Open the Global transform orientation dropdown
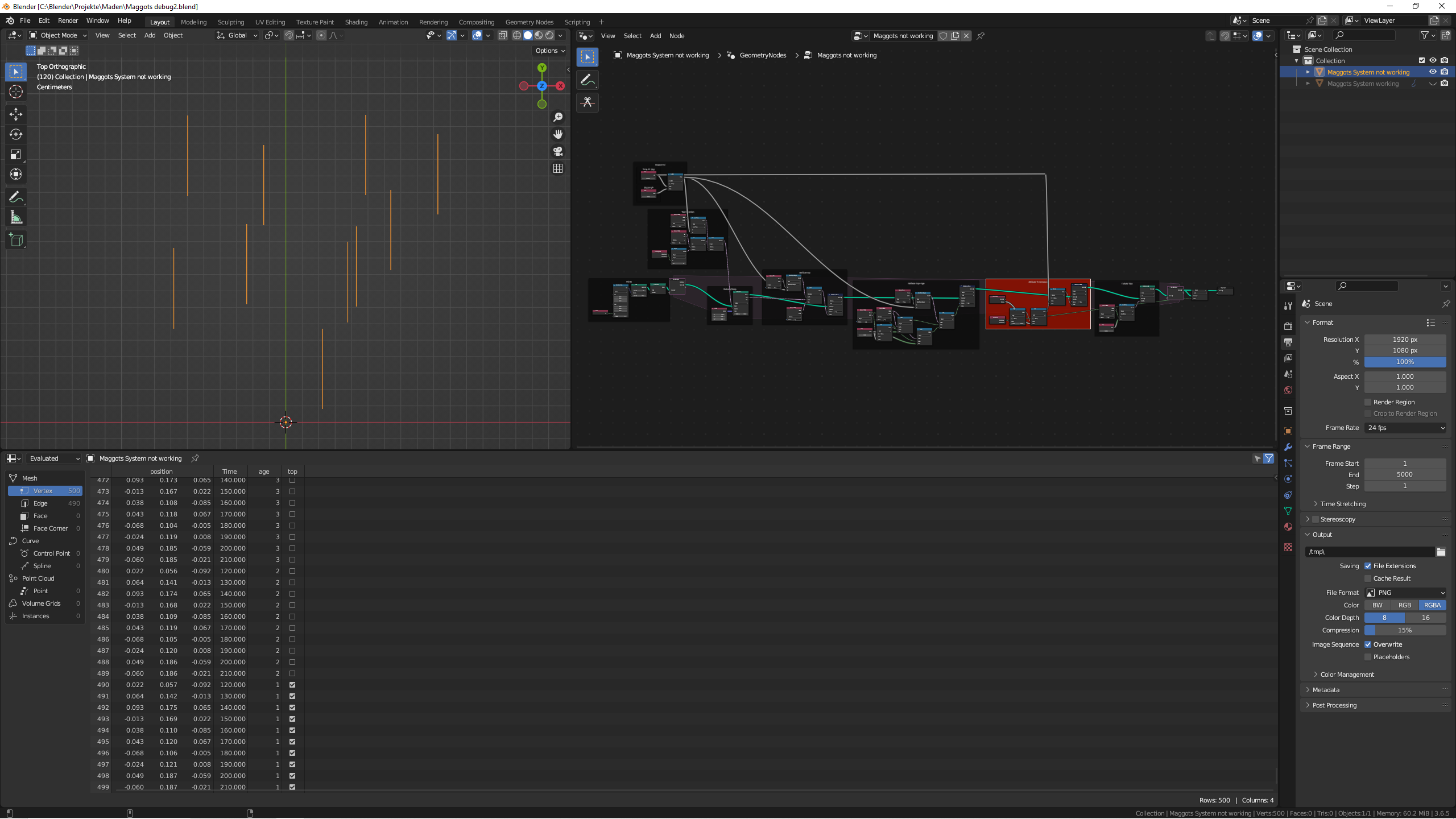The width and height of the screenshot is (1456, 819). 237,35
